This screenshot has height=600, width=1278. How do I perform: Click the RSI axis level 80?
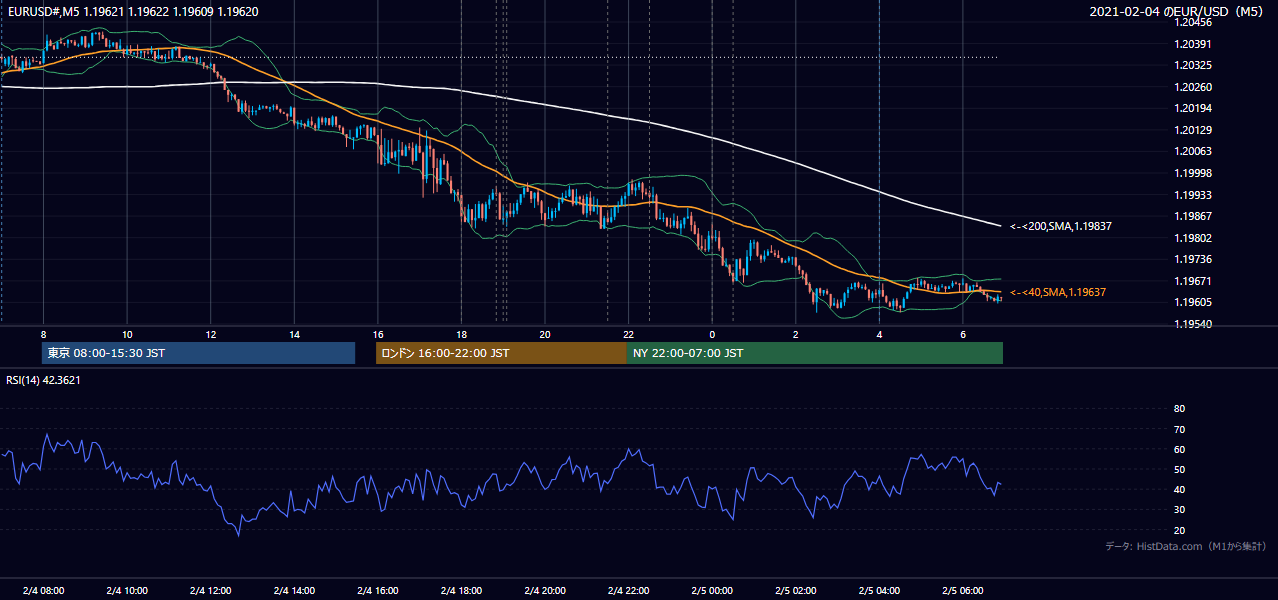coord(1179,409)
